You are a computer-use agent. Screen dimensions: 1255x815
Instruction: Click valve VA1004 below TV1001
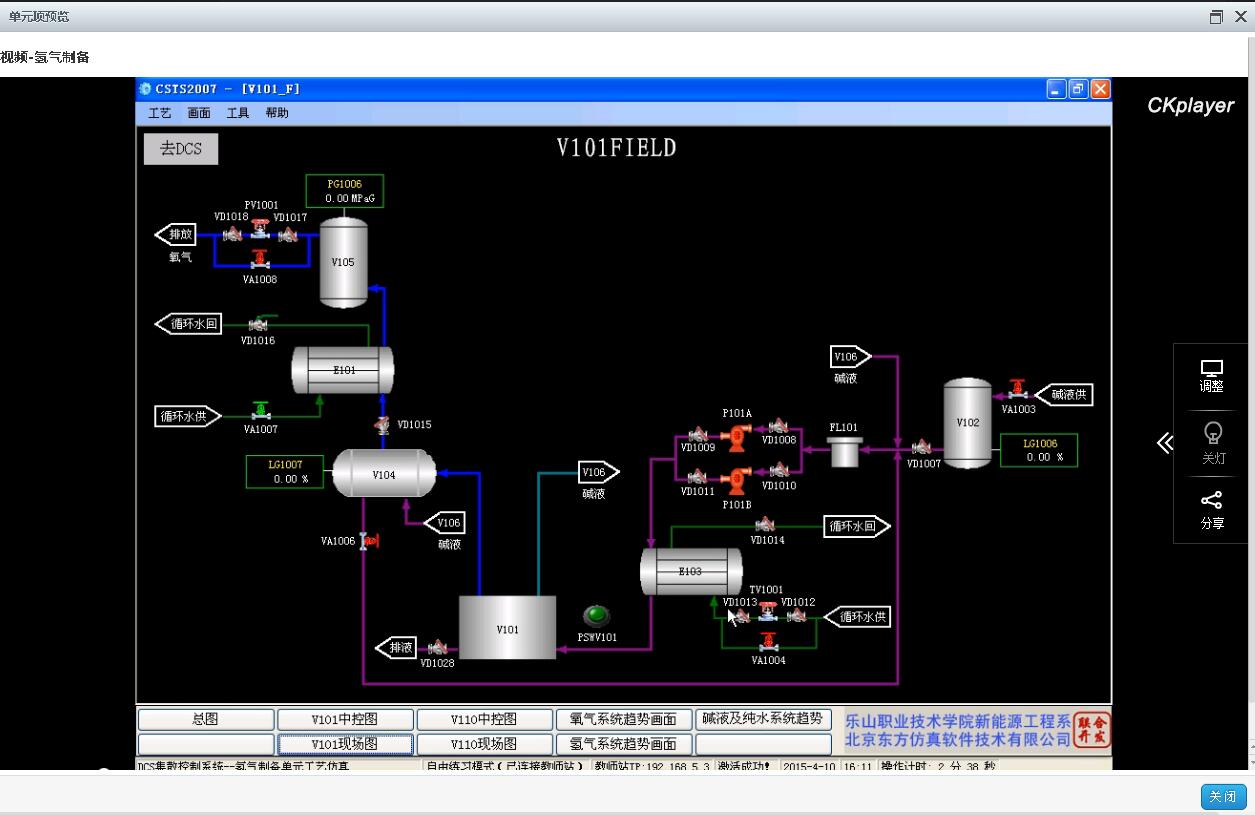point(768,641)
